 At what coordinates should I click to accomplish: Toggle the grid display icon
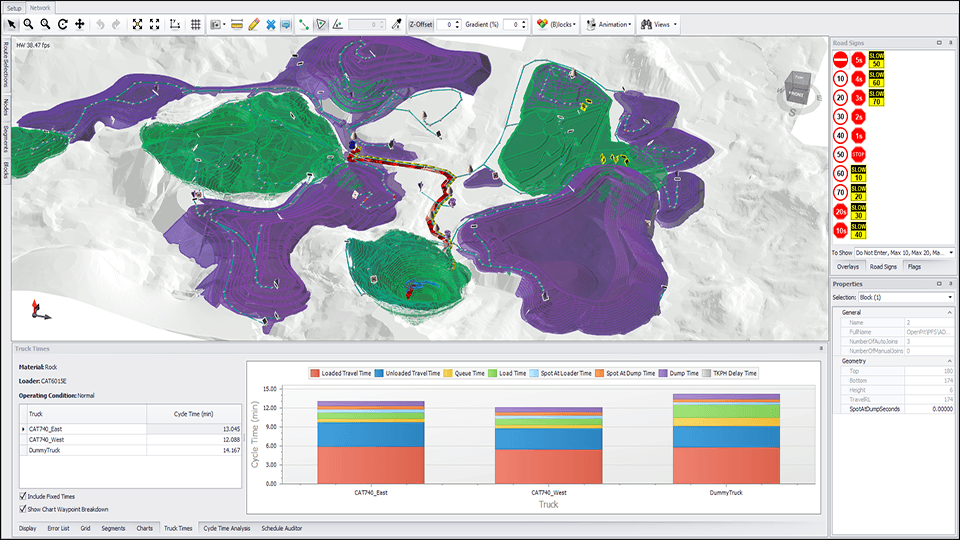[x=196, y=23]
